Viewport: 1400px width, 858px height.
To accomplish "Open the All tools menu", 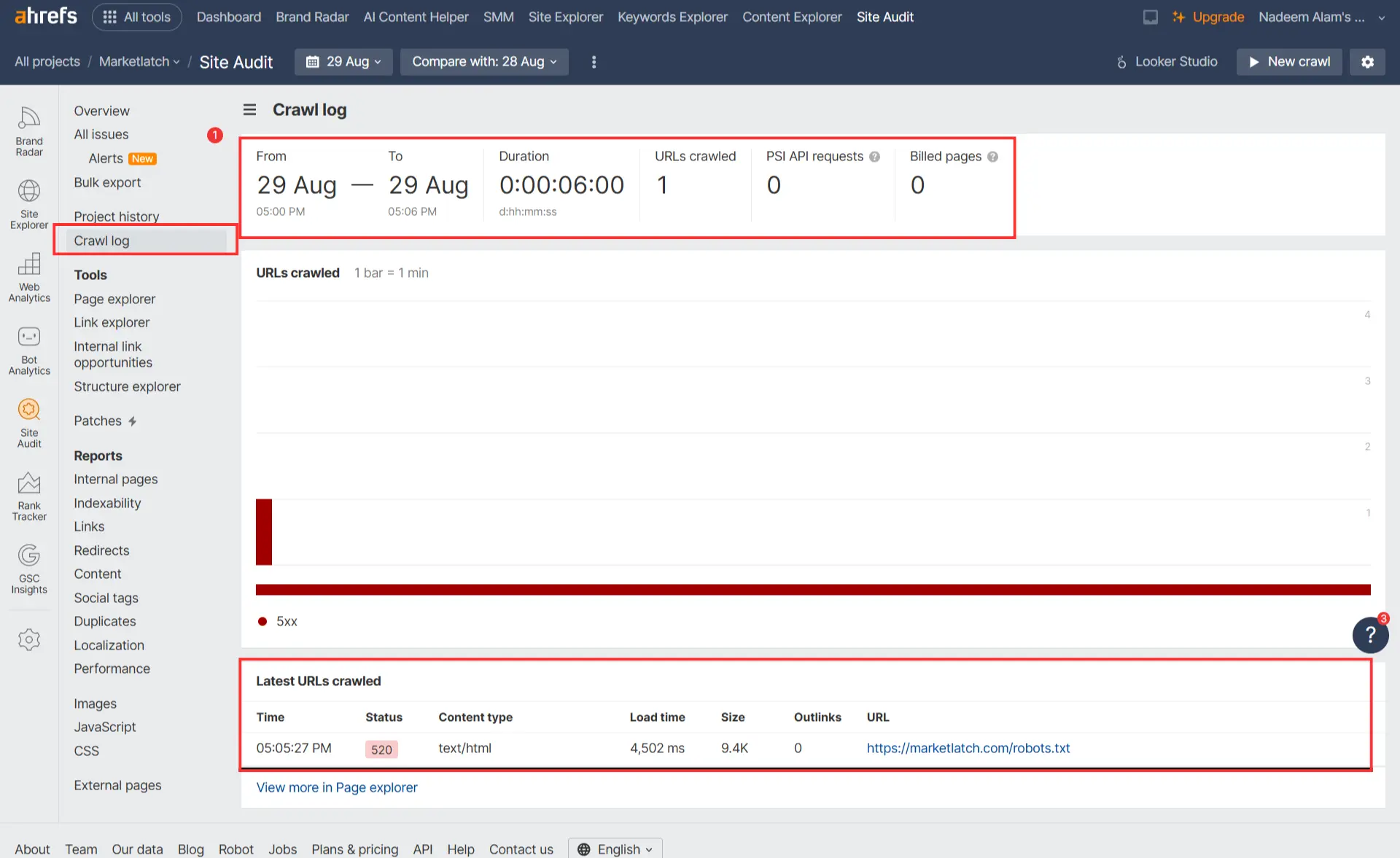I will click(x=137, y=17).
